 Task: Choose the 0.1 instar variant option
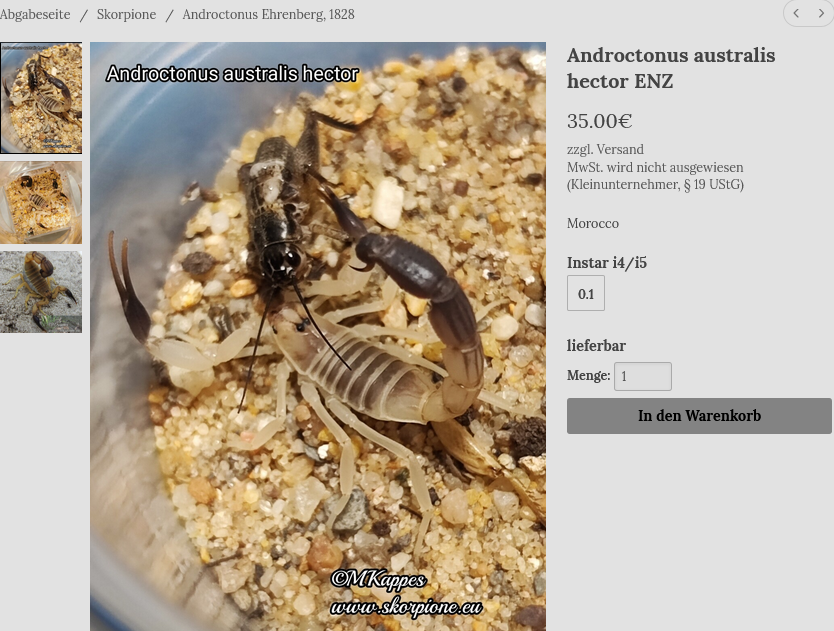586,293
